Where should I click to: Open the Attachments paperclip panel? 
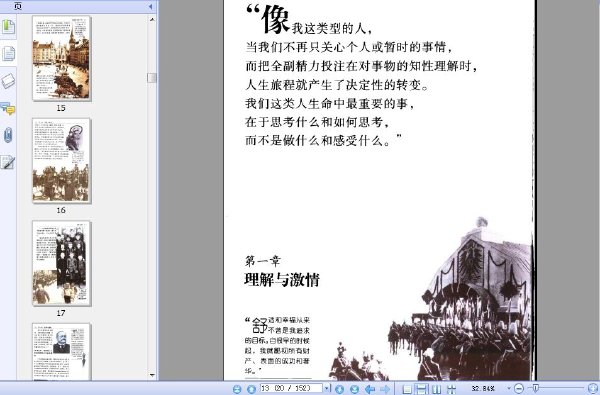pyautogui.click(x=8, y=135)
